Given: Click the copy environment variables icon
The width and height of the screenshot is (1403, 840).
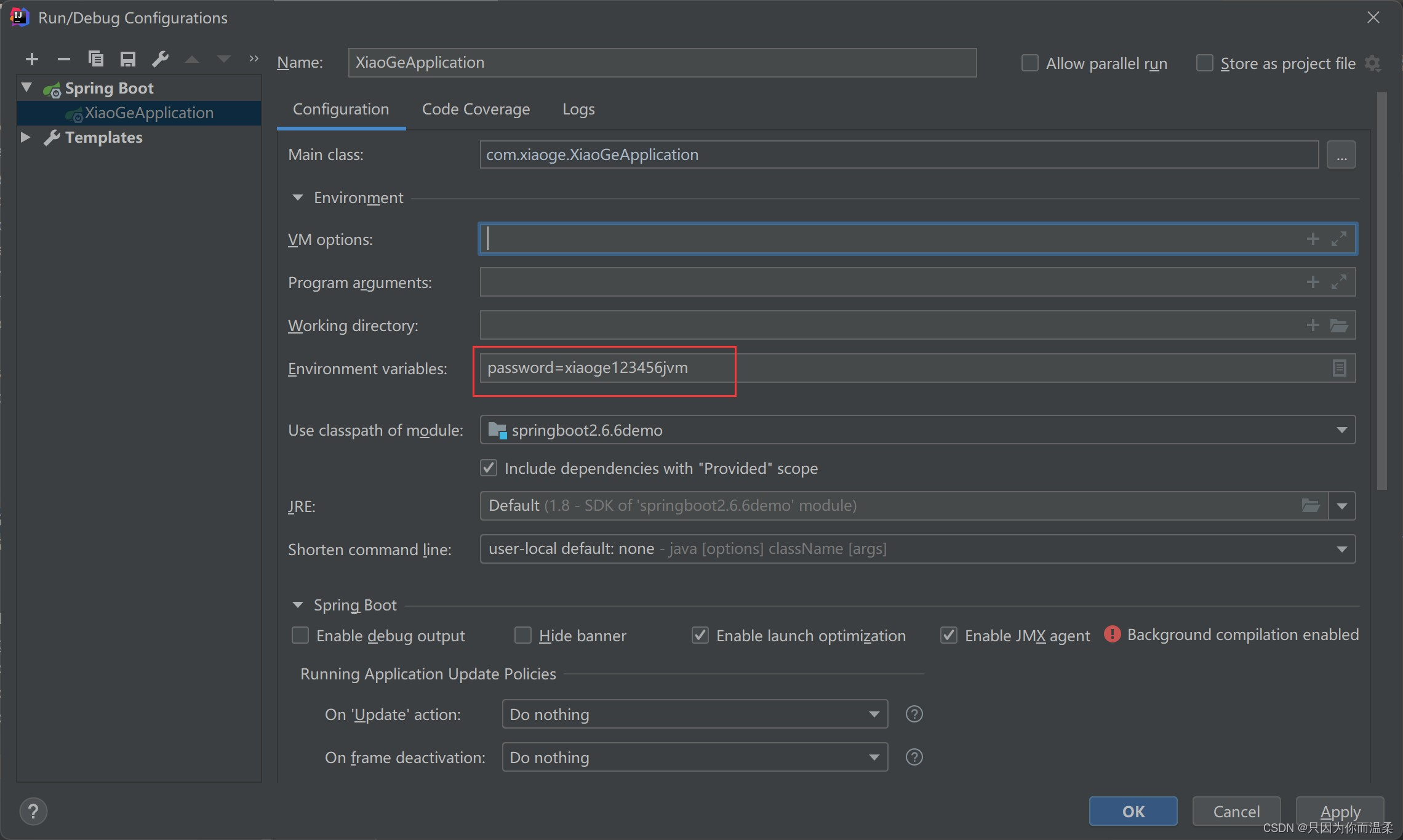Looking at the screenshot, I should 1339,367.
